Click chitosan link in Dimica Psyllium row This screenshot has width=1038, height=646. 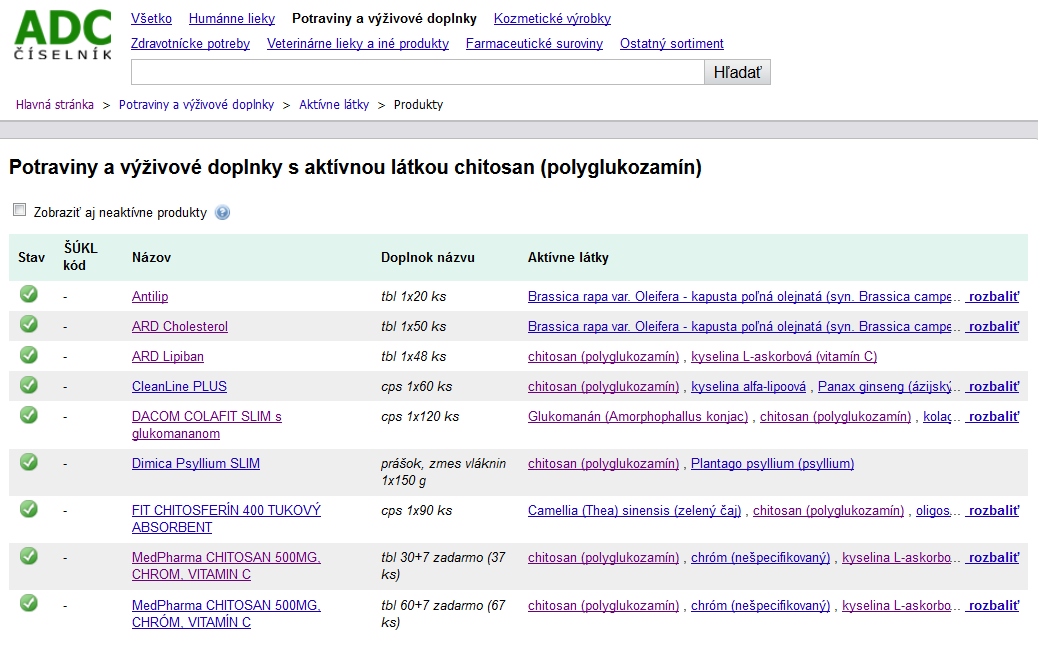[604, 463]
